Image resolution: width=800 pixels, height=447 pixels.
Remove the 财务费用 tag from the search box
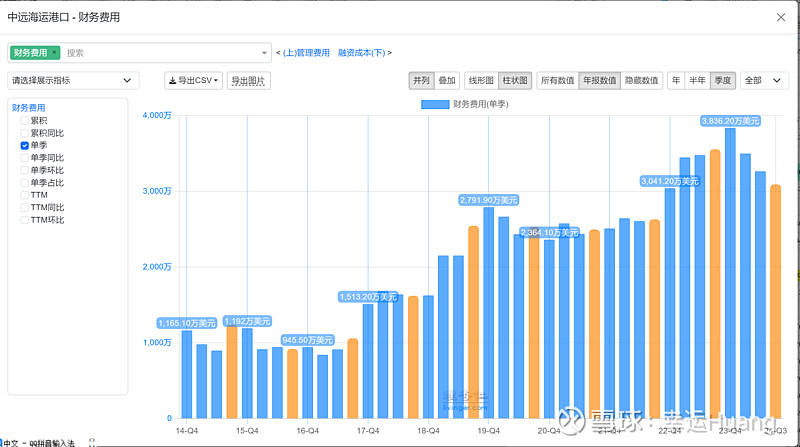point(54,52)
